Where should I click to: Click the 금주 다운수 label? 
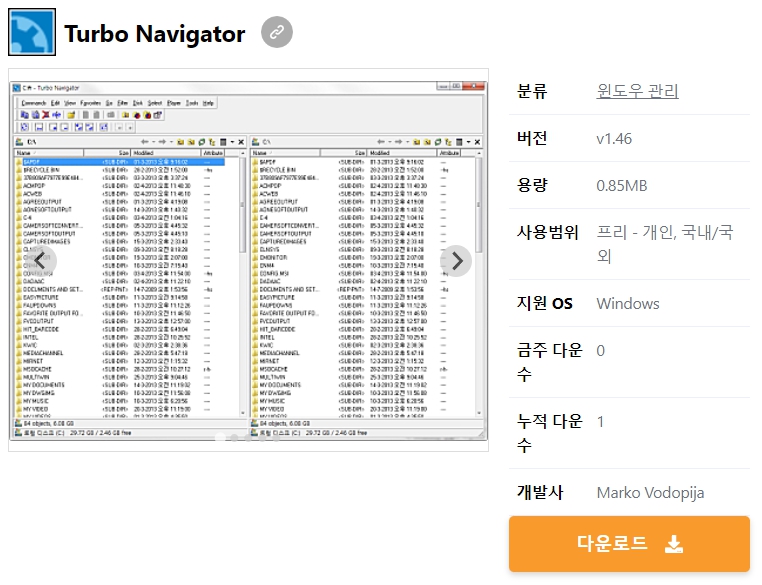click(x=550, y=362)
